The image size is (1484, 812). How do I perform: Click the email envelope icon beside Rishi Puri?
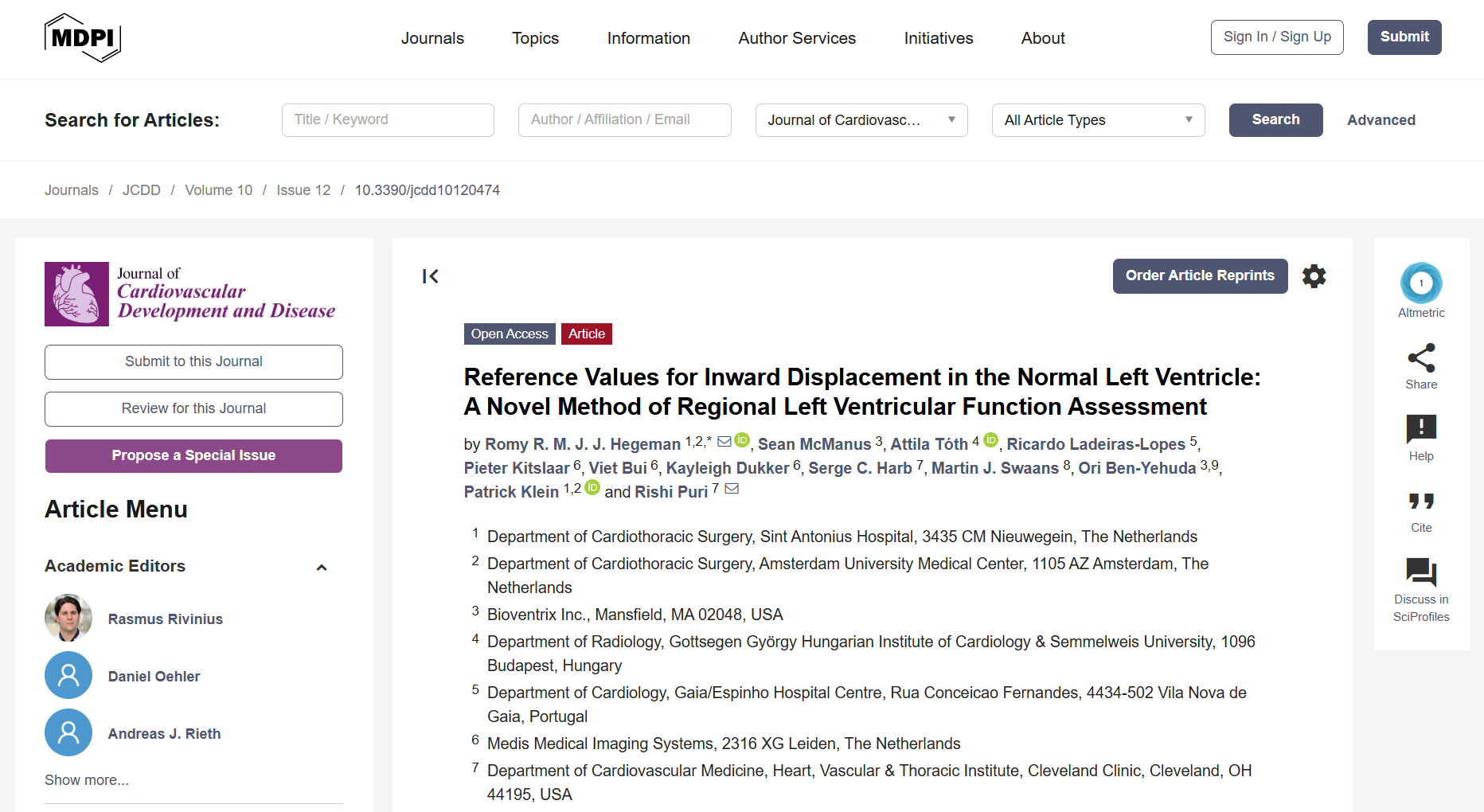pos(732,489)
